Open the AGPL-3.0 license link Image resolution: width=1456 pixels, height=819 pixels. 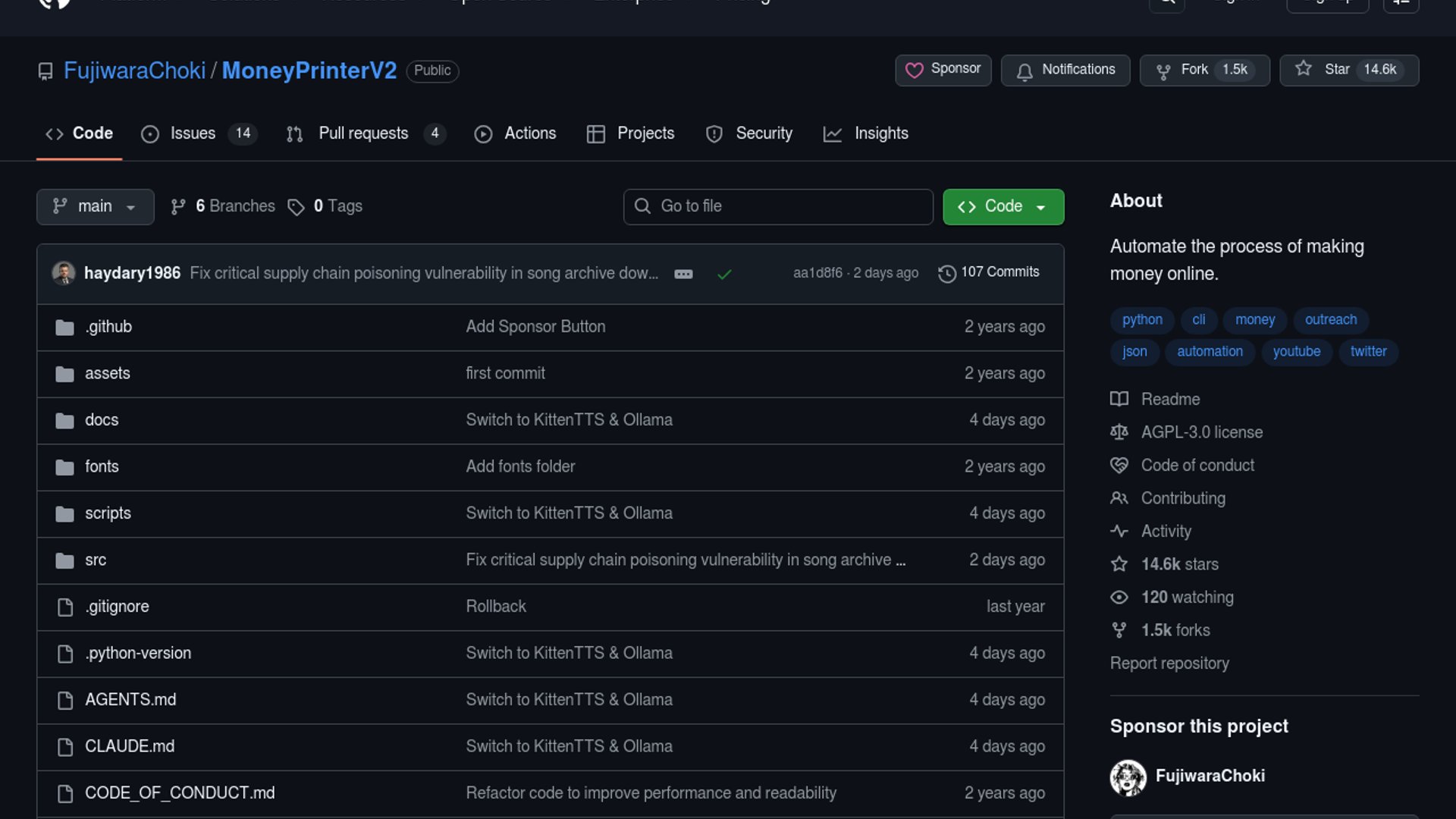[1201, 432]
